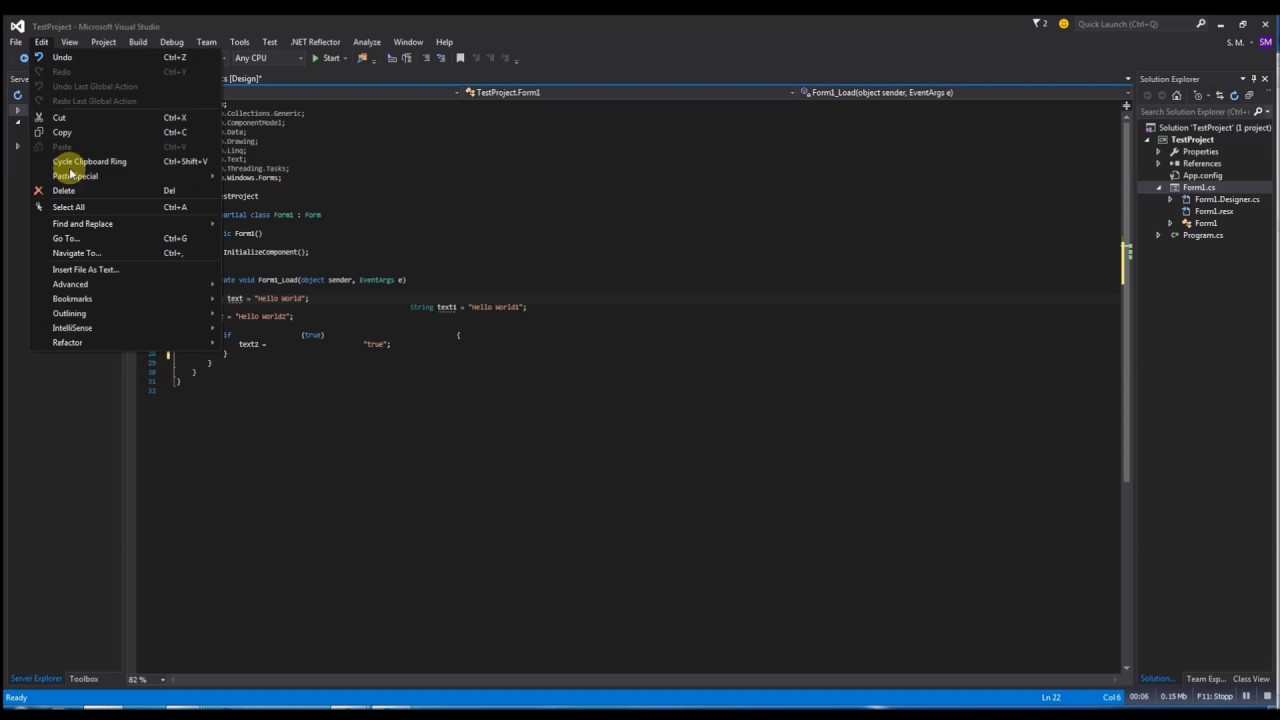Pin the Solution Explorer panel

(x=1254, y=79)
